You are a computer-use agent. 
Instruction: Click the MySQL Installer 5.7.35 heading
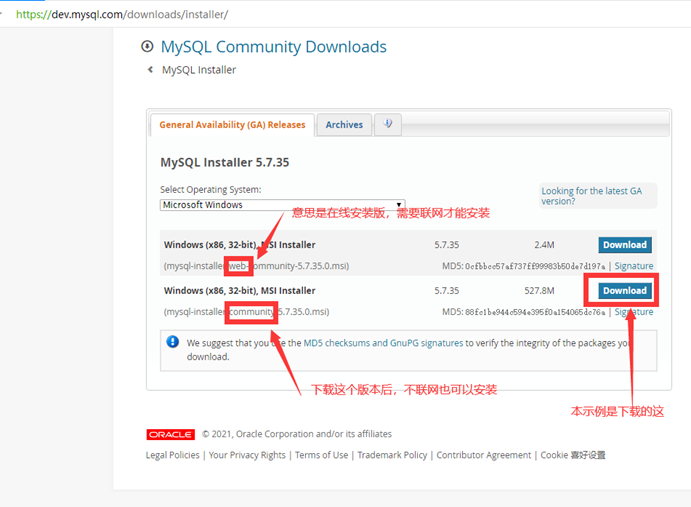click(225, 162)
